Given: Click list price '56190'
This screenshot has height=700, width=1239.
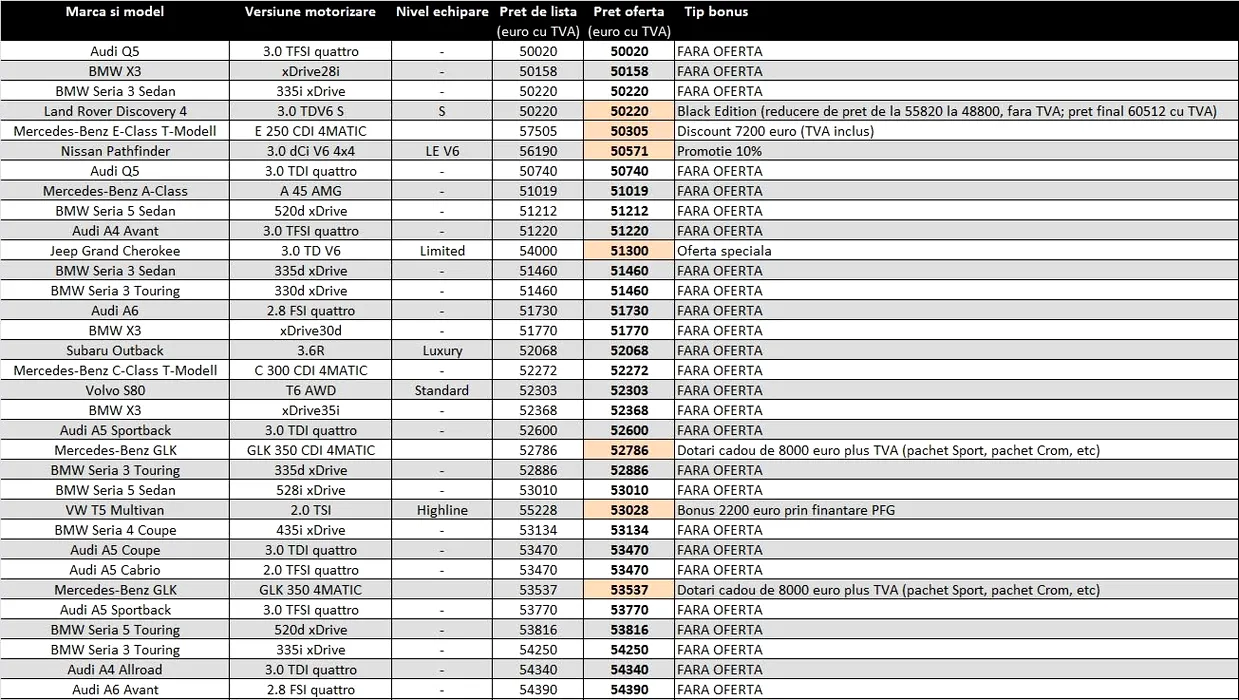Looking at the screenshot, I should pos(539,151).
